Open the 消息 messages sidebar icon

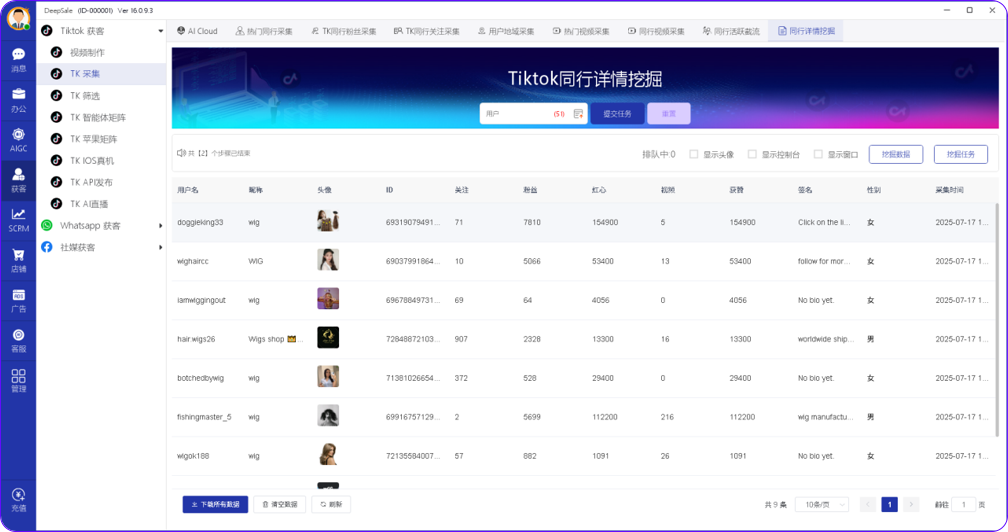click(x=19, y=60)
